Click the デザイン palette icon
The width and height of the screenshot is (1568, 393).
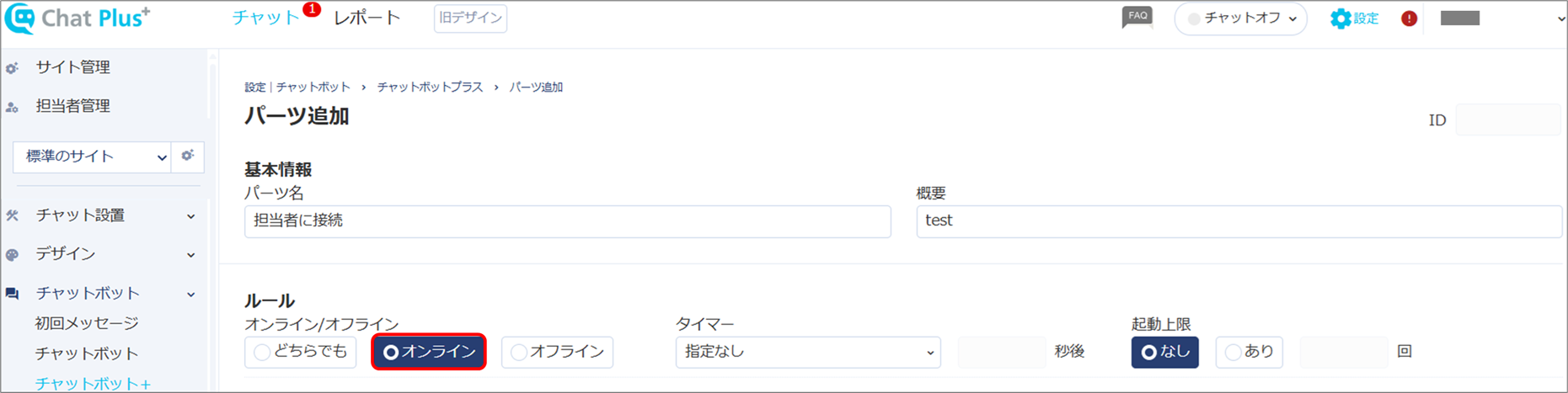(x=12, y=254)
